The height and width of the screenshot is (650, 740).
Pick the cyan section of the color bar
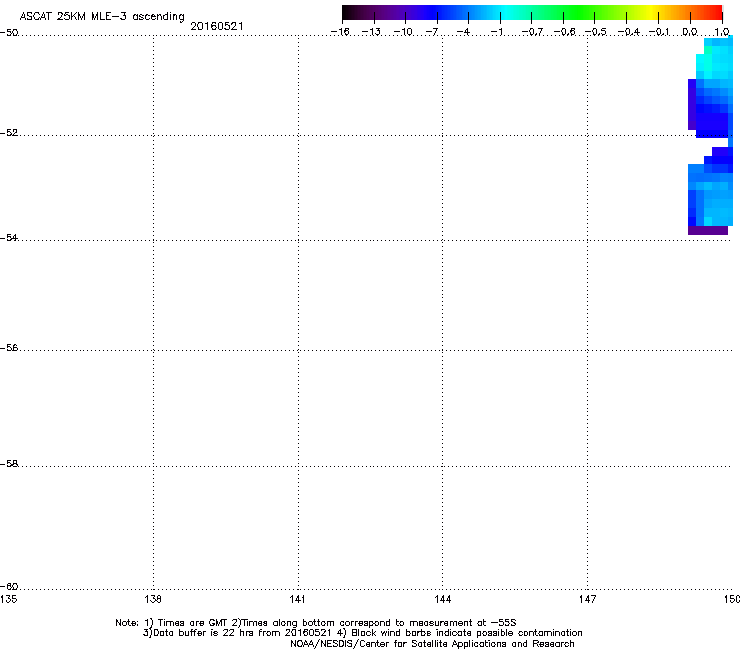(507, 13)
